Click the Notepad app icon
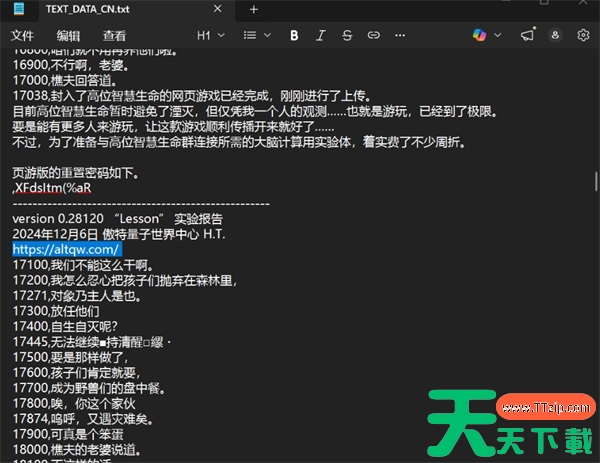600x463 pixels. [x=19, y=9]
